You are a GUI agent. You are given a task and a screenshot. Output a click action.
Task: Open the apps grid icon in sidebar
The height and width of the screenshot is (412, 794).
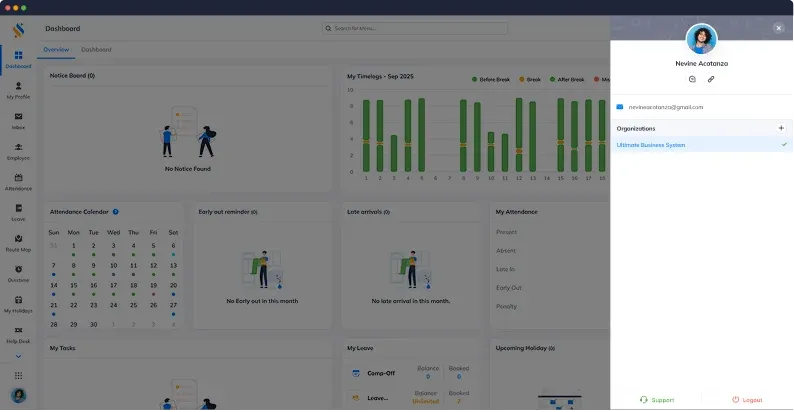pos(18,376)
